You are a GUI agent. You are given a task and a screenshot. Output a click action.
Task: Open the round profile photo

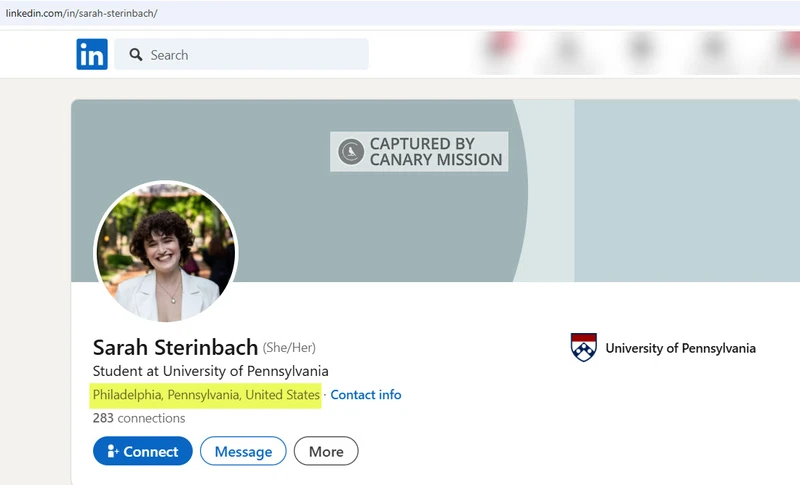click(166, 252)
